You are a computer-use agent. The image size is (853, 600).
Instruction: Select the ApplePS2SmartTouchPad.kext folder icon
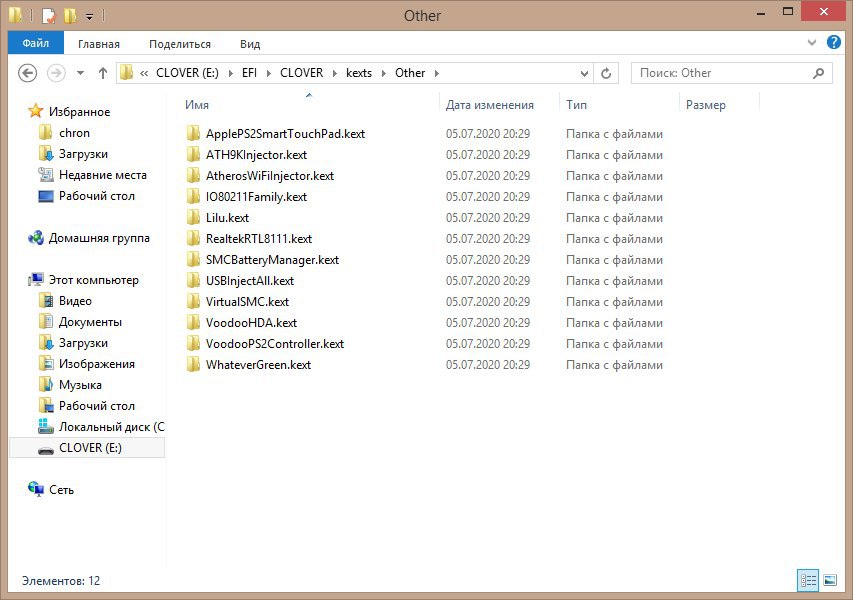coord(193,134)
